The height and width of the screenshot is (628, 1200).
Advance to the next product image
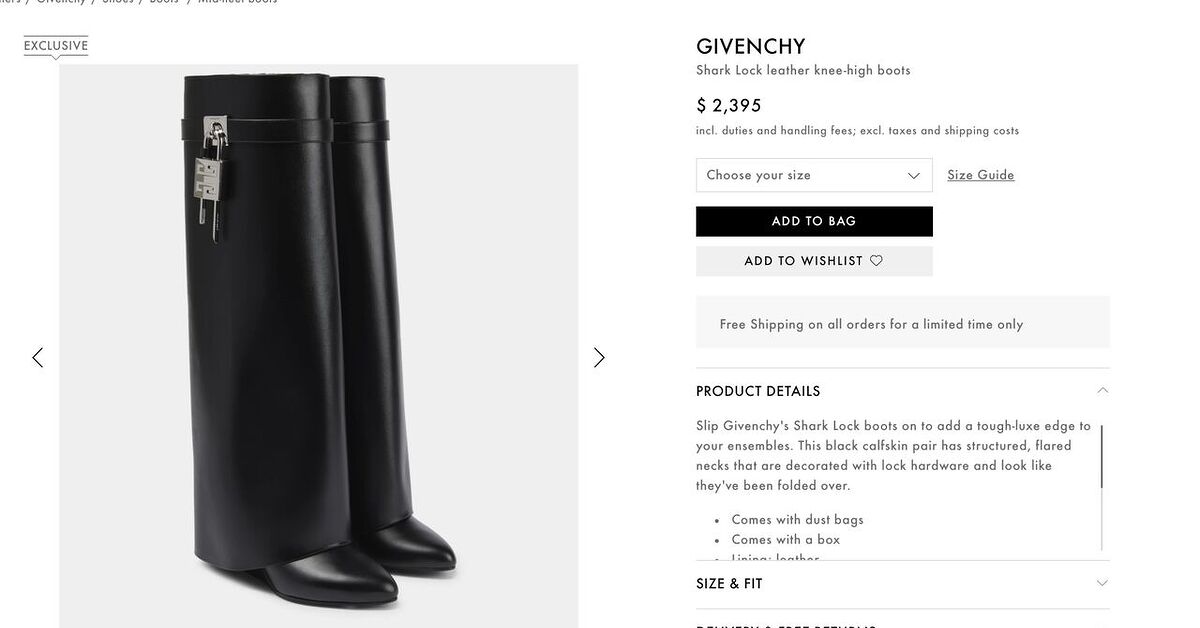(599, 357)
